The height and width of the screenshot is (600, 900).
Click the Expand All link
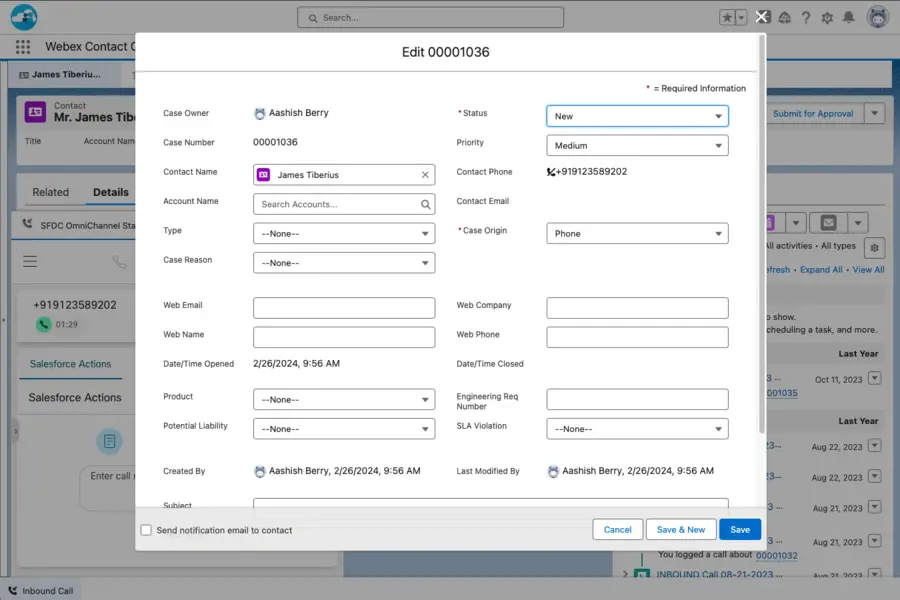pyautogui.click(x=821, y=270)
